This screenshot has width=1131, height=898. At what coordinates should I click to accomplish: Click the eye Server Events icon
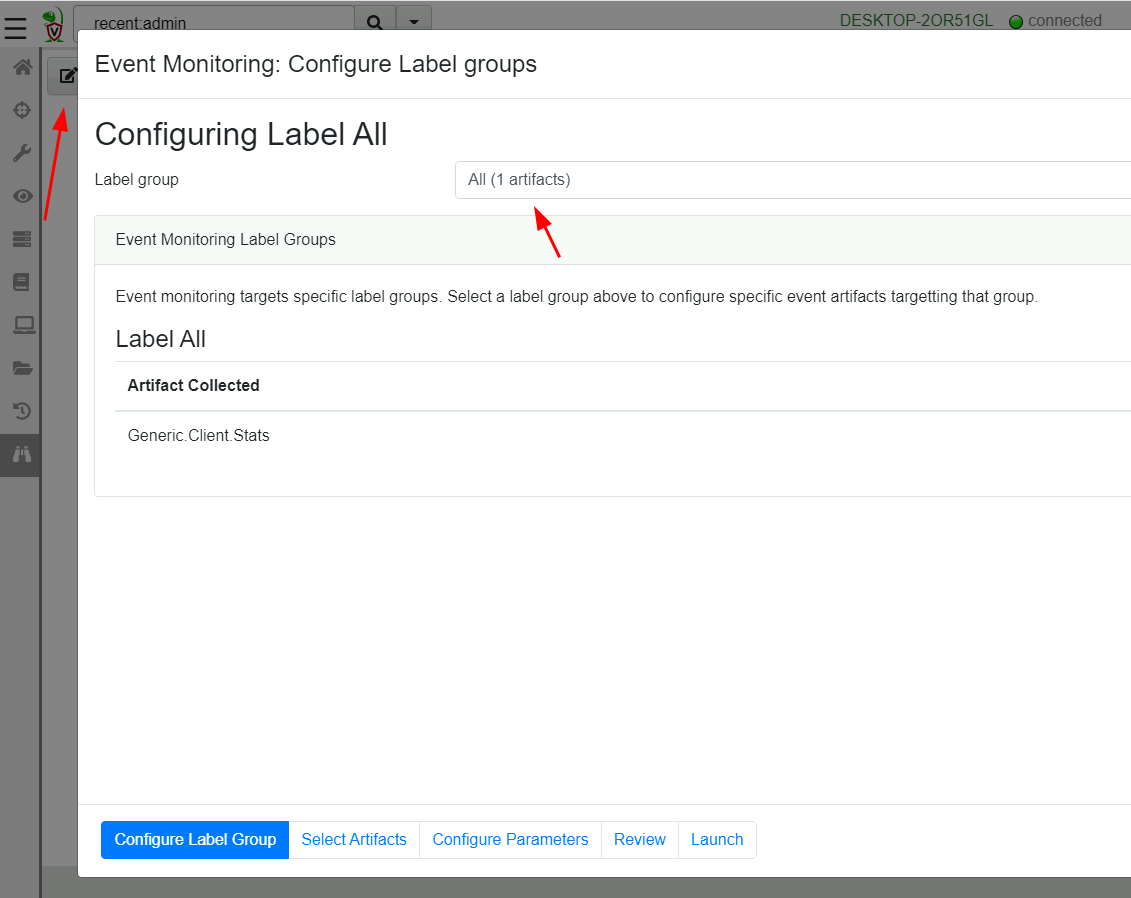(22, 196)
